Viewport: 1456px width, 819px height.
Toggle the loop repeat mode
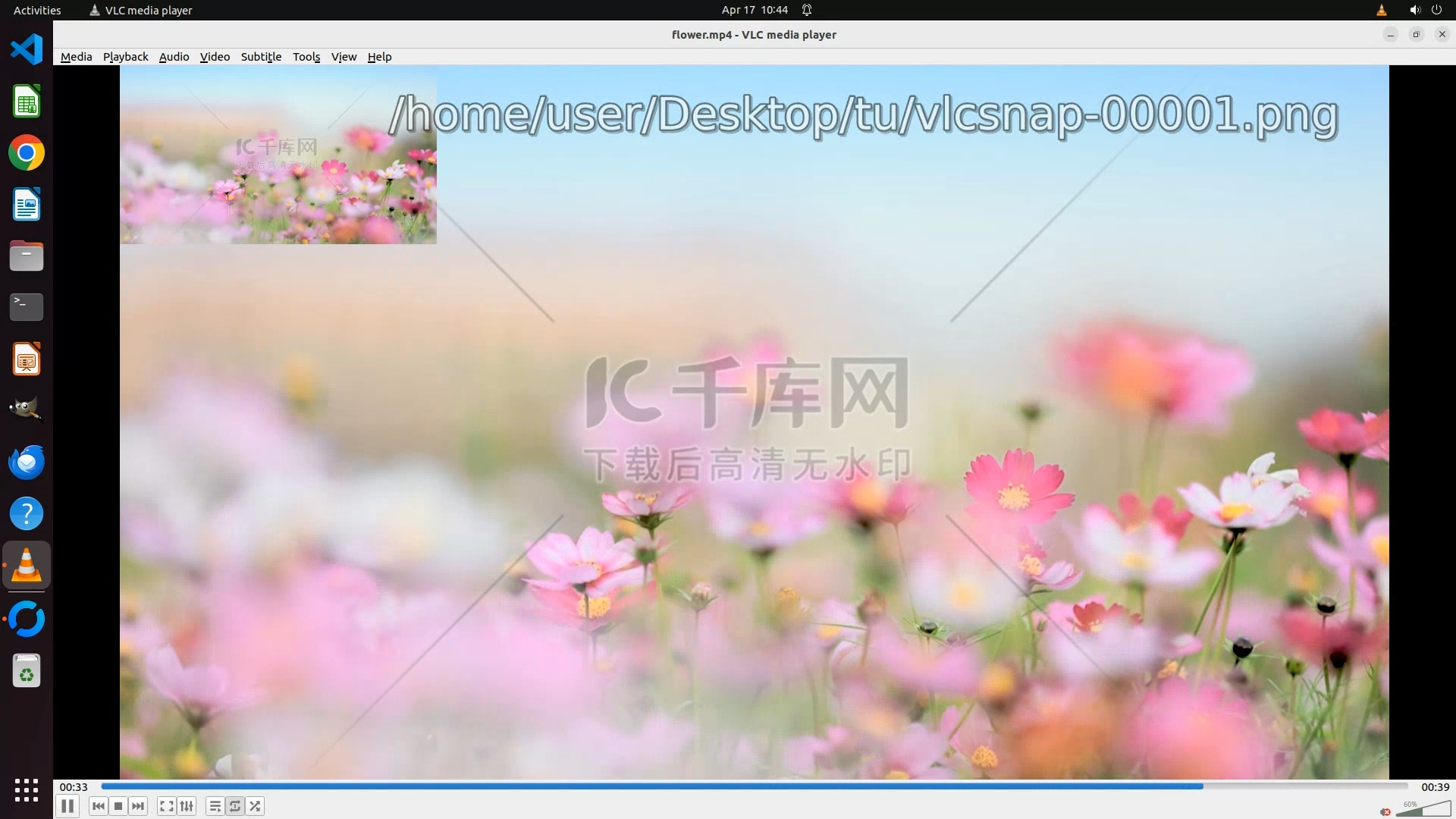pyautogui.click(x=235, y=806)
